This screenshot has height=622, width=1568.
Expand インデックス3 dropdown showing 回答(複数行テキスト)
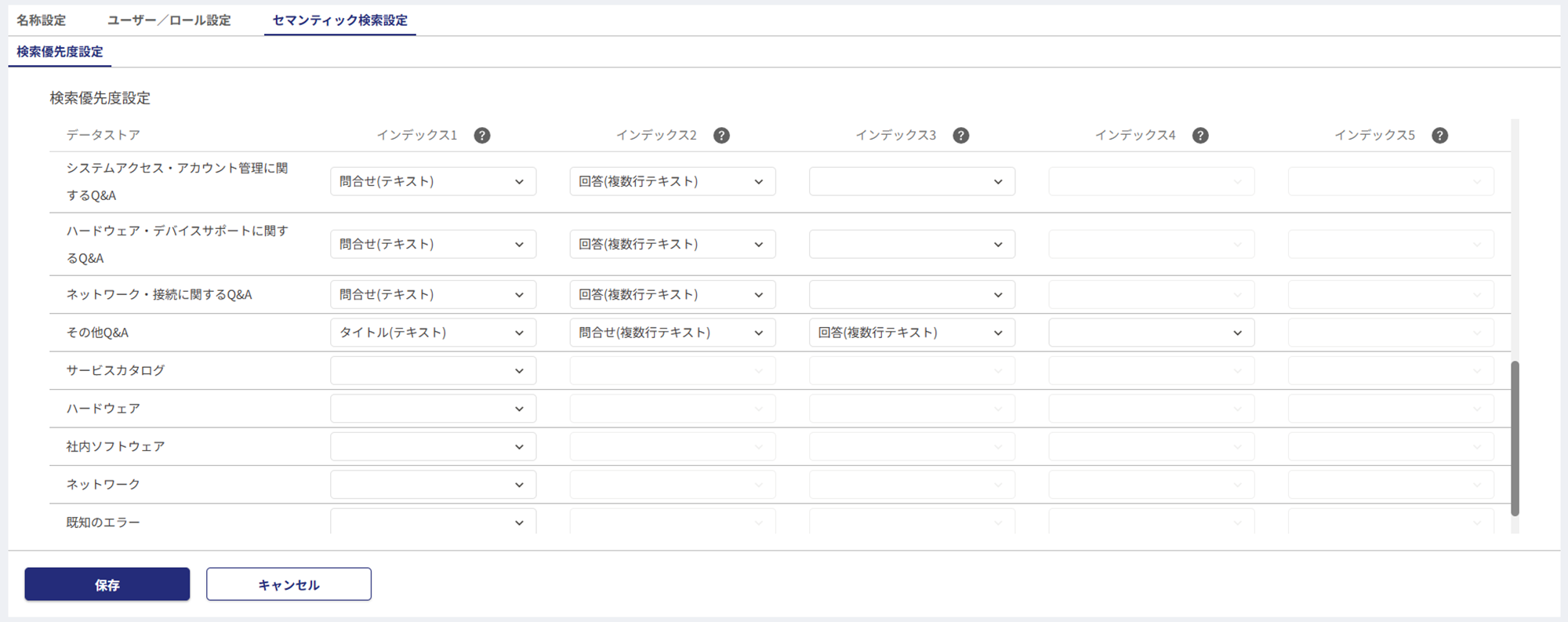[911, 333]
